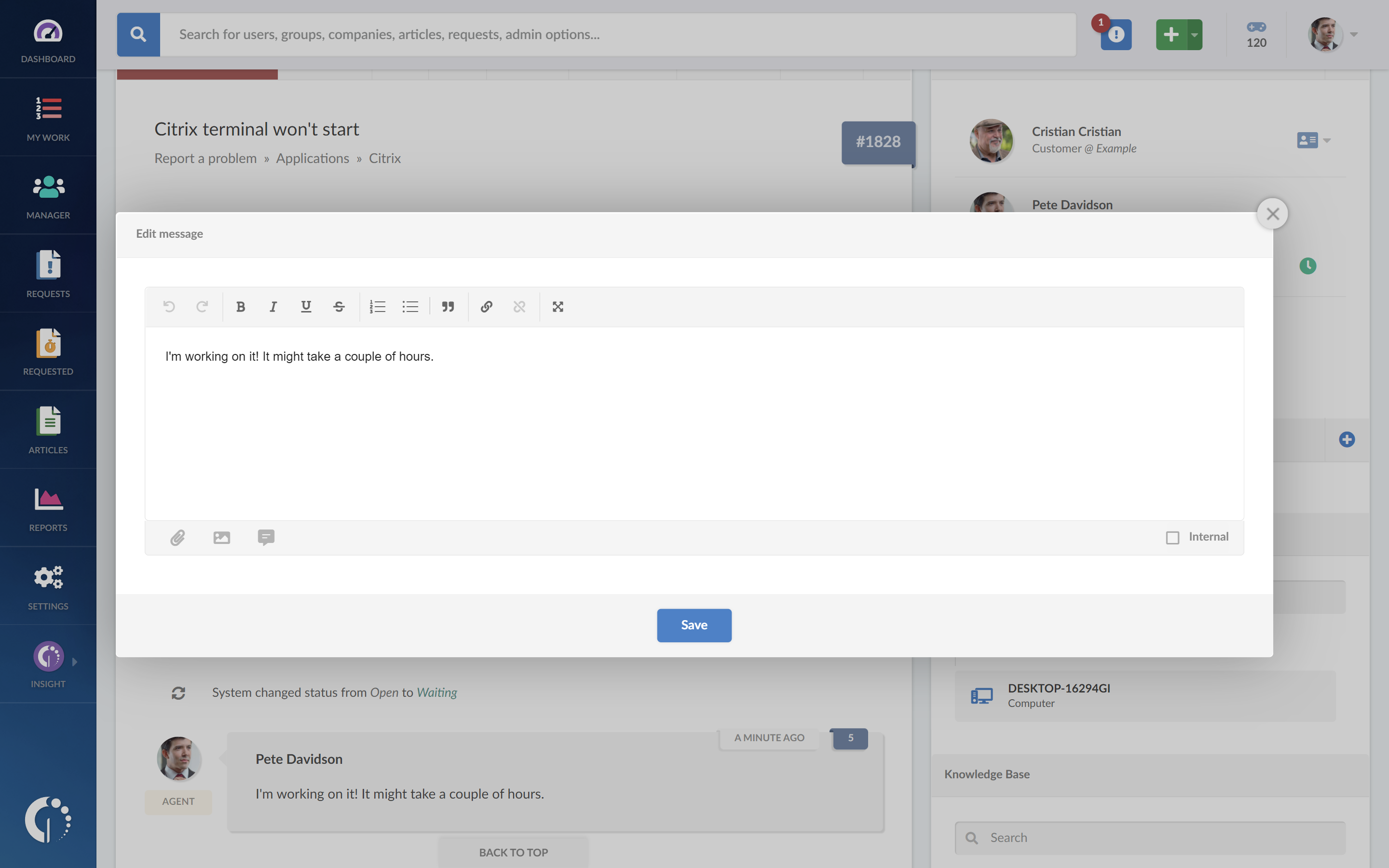Open the green create dropdown arrow
This screenshot has height=868, width=1389.
click(1195, 34)
